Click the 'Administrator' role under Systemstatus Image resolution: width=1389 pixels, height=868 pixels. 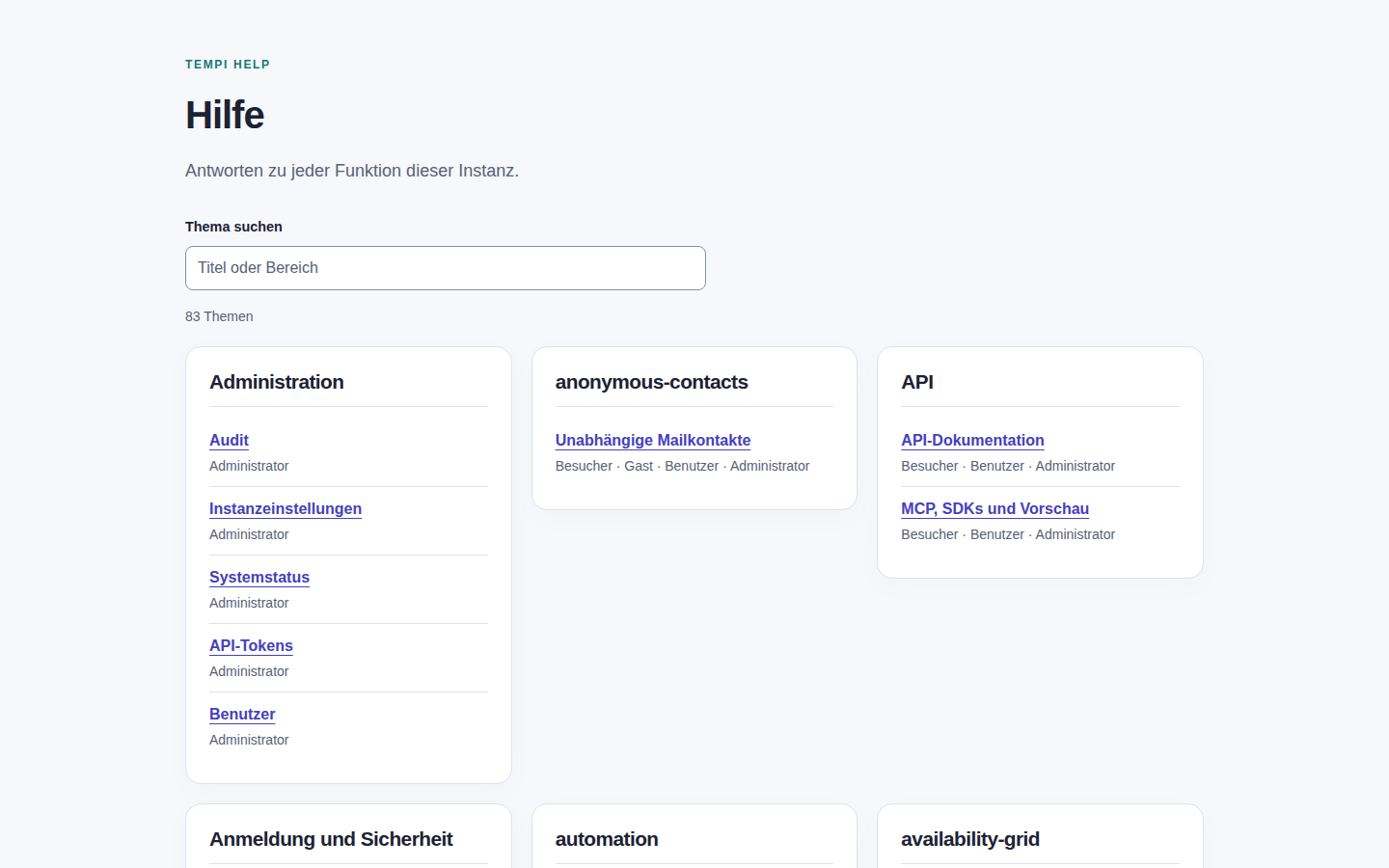(249, 603)
